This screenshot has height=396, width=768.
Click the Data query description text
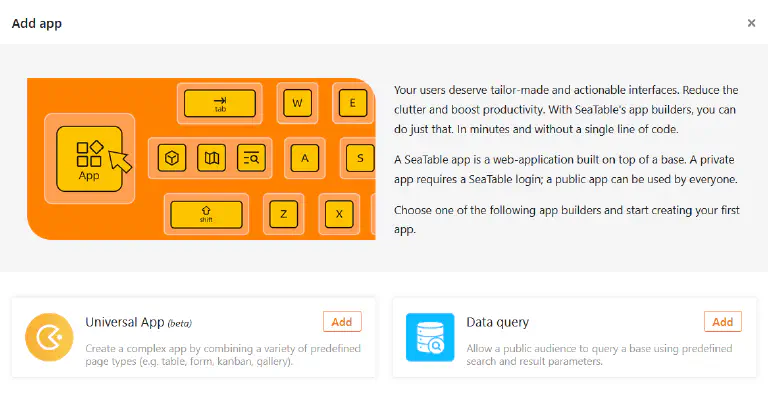point(599,355)
